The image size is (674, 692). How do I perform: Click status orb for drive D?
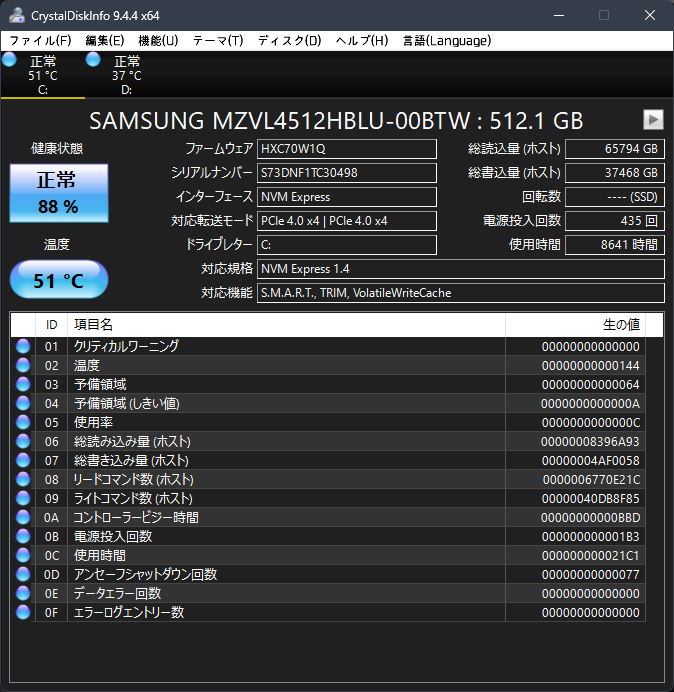[93, 60]
